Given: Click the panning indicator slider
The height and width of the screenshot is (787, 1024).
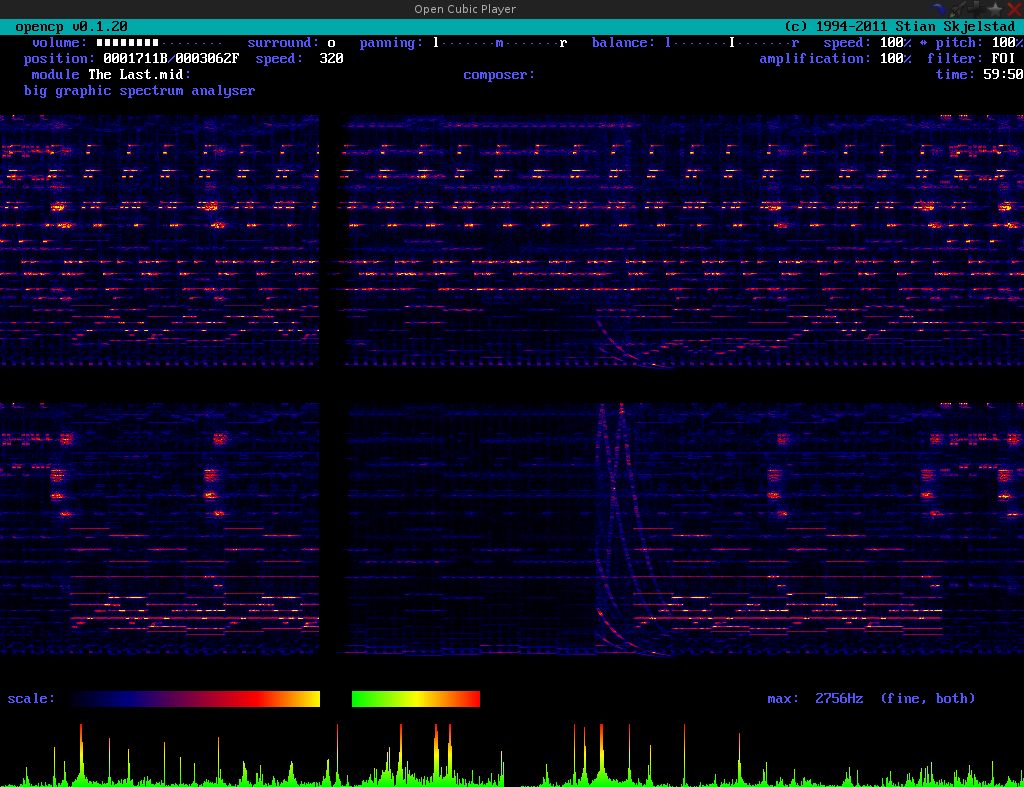Looking at the screenshot, I should (500, 42).
